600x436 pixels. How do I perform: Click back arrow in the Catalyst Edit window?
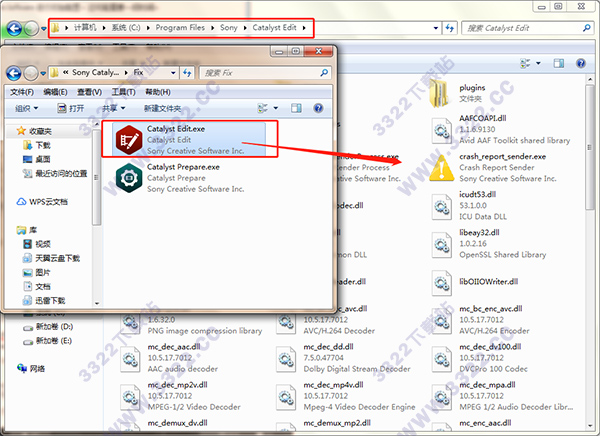[14, 28]
